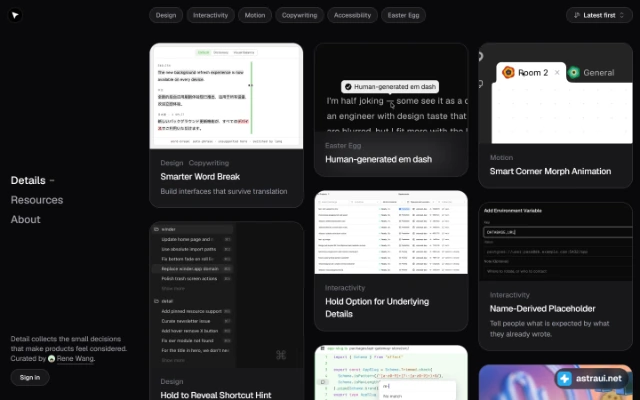Open the About page

pyautogui.click(x=25, y=220)
